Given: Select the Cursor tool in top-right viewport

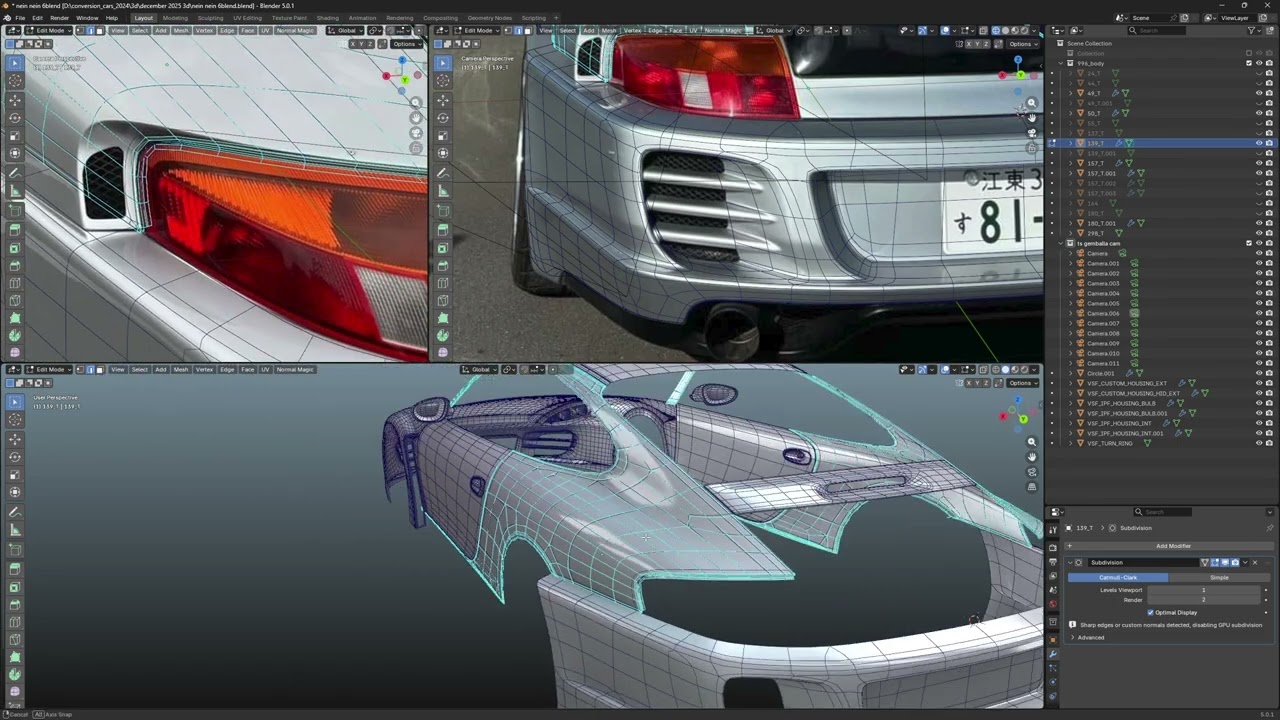Looking at the screenshot, I should (443, 81).
